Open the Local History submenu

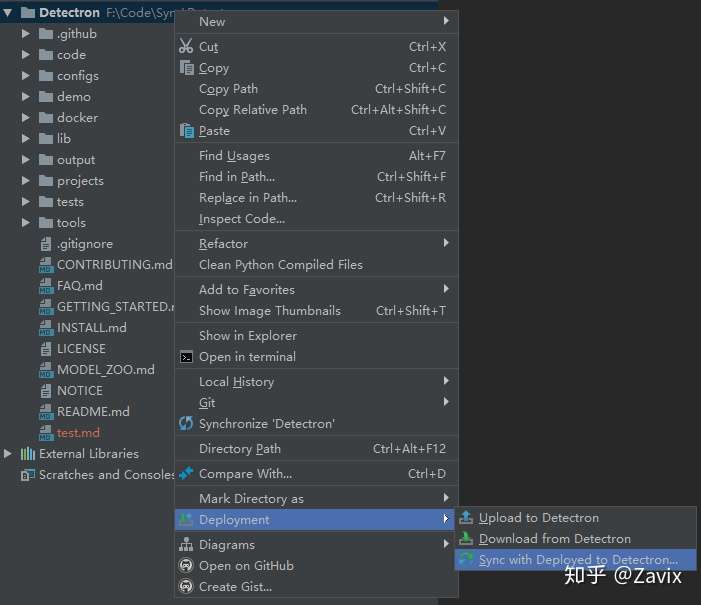317,382
